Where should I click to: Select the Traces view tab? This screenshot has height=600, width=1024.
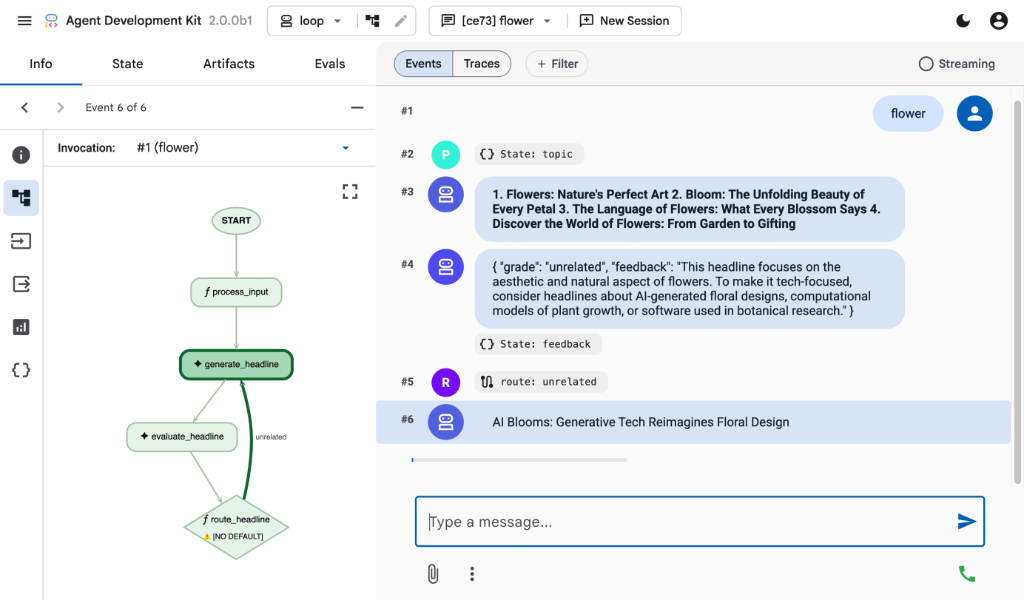pyautogui.click(x=481, y=64)
